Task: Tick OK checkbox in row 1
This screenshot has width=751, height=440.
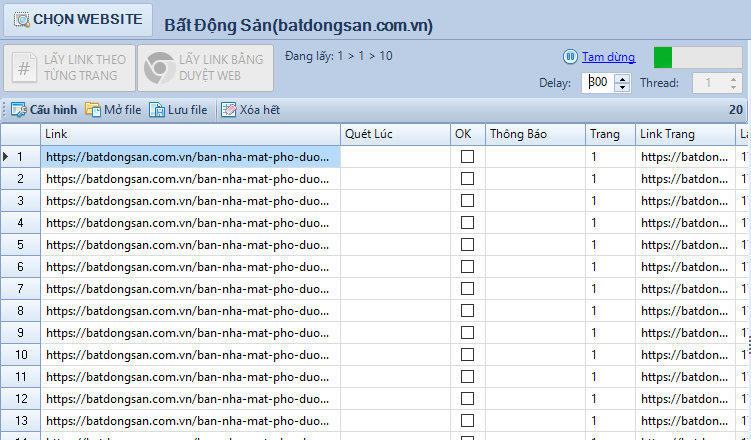Action: click(x=467, y=157)
